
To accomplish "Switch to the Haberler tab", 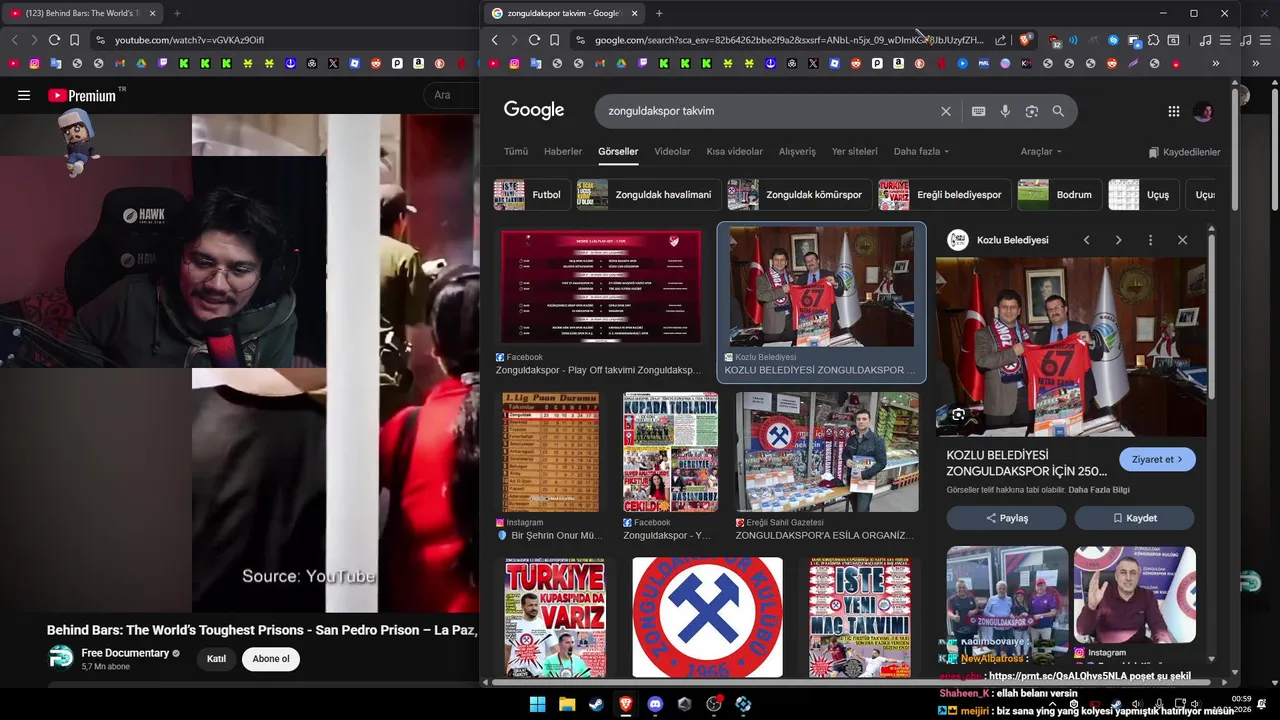I will (x=563, y=151).
